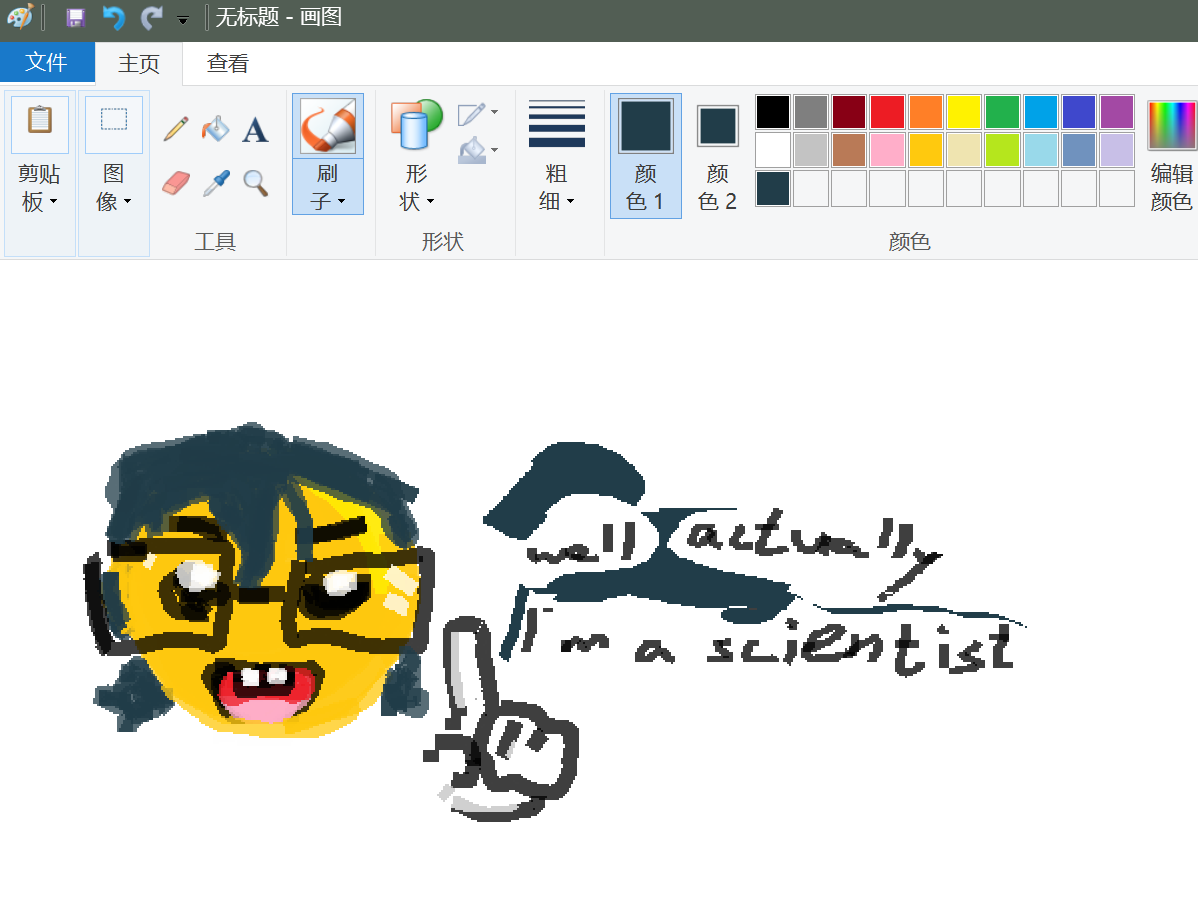Click the Paste clipboard icon
The width and height of the screenshot is (1198, 916).
pyautogui.click(x=40, y=122)
